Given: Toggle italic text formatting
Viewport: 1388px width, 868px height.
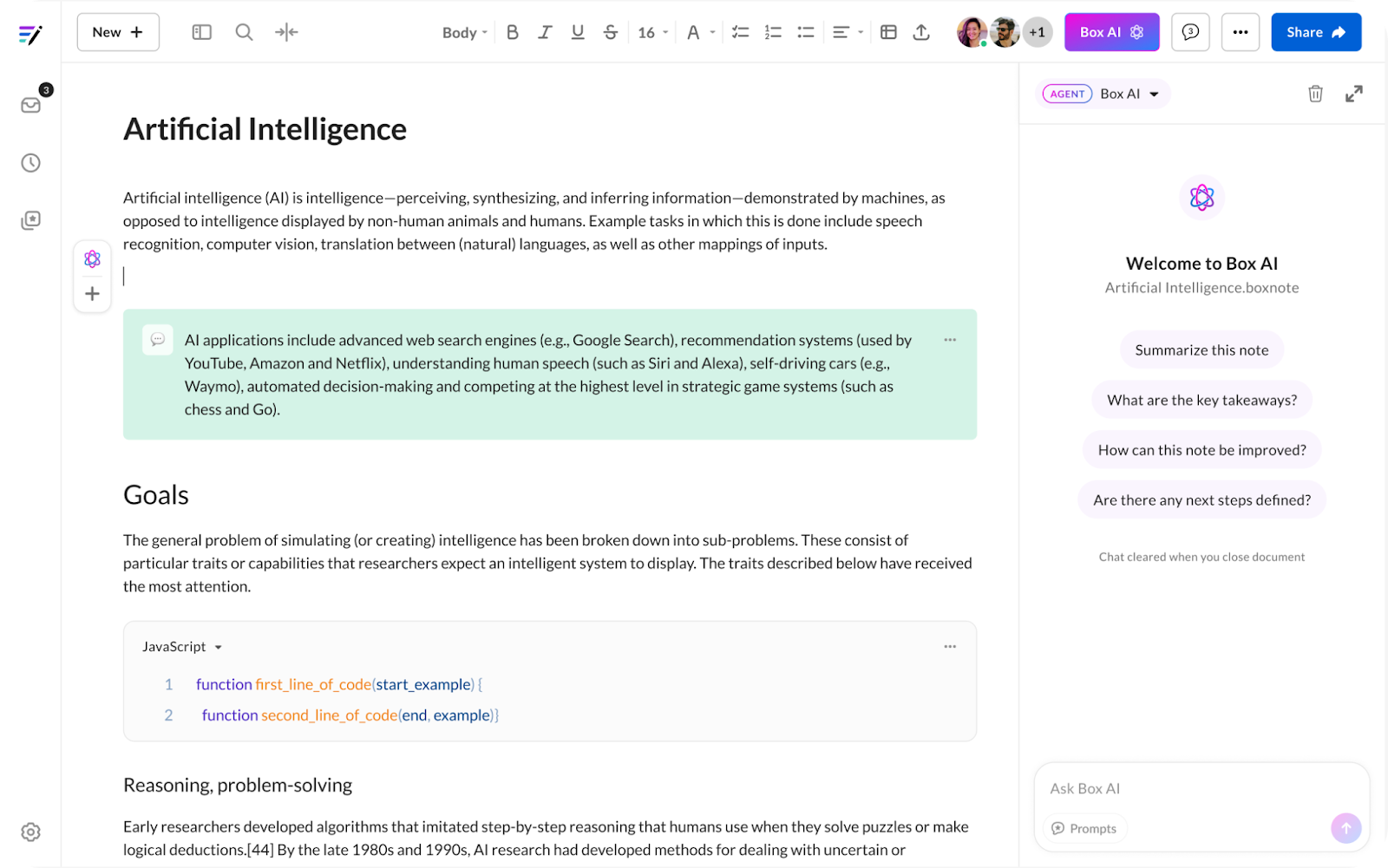Looking at the screenshot, I should pos(545,32).
